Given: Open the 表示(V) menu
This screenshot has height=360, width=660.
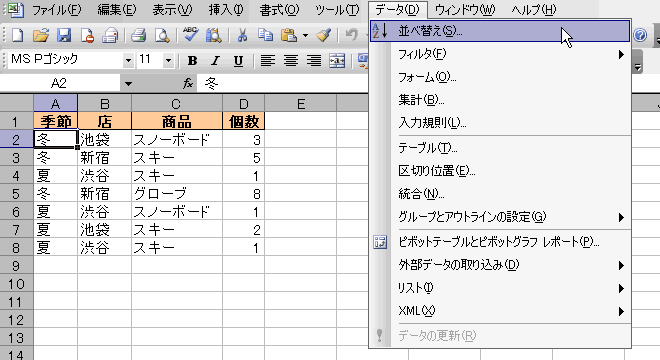Looking at the screenshot, I should pos(172,10).
